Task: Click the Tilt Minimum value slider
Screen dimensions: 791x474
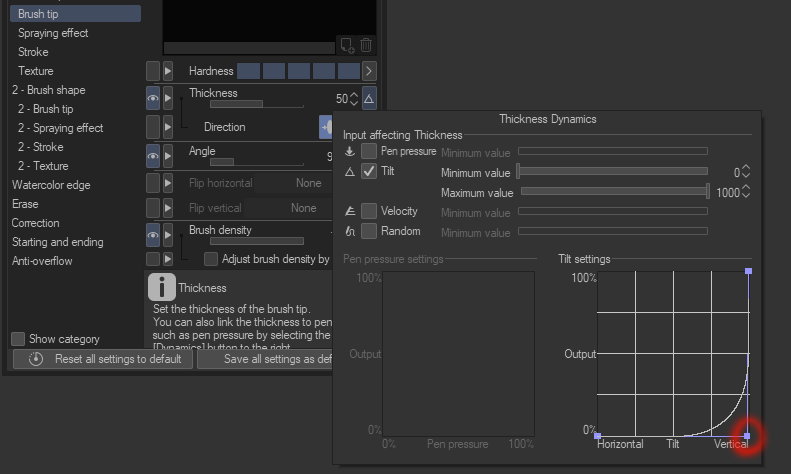Action: click(x=612, y=171)
